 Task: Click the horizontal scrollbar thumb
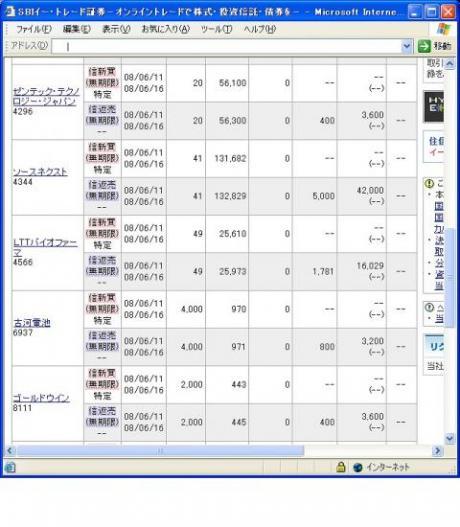(x=160, y=450)
